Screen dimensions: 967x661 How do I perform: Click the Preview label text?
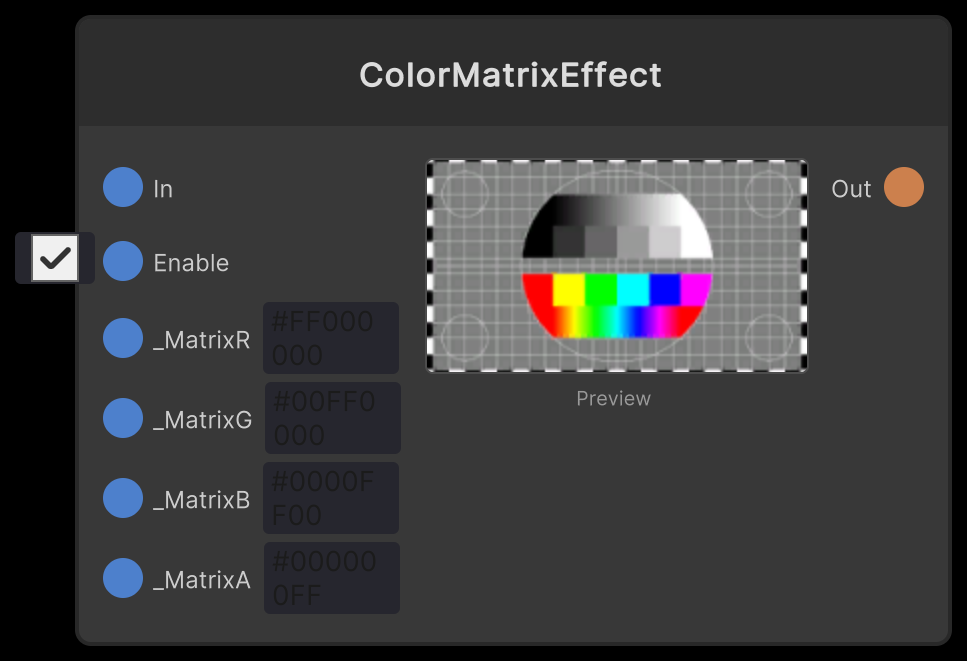coord(613,398)
